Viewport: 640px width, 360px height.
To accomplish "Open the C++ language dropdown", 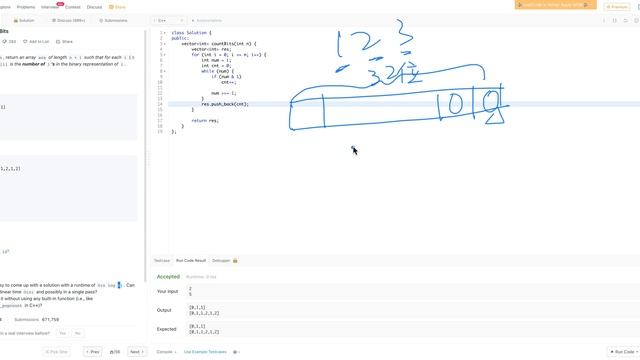I will click(169, 20).
